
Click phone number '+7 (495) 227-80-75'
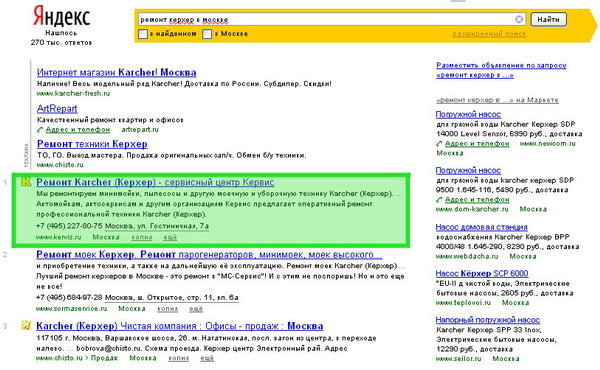point(69,226)
